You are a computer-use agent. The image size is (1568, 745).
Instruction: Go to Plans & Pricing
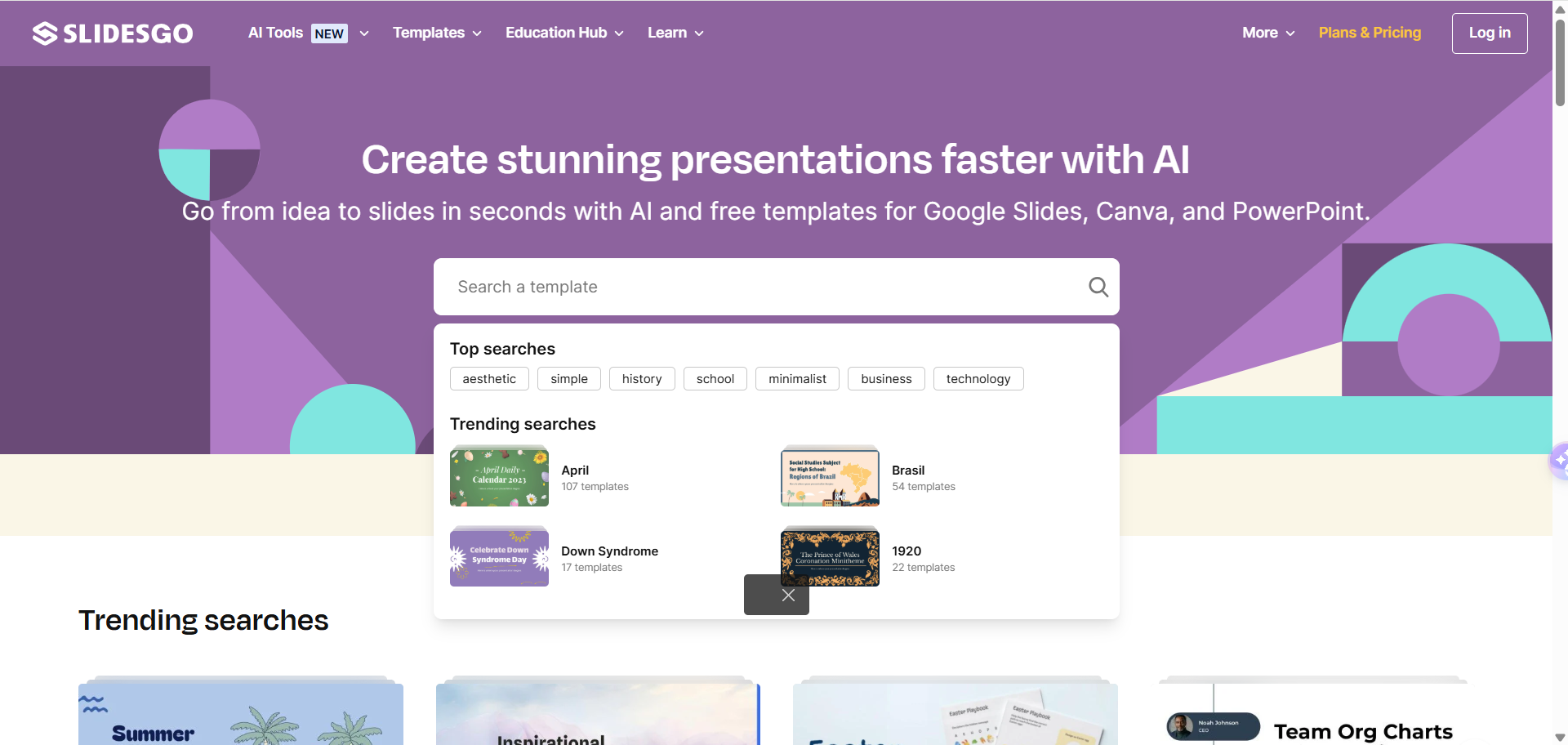pyautogui.click(x=1370, y=33)
